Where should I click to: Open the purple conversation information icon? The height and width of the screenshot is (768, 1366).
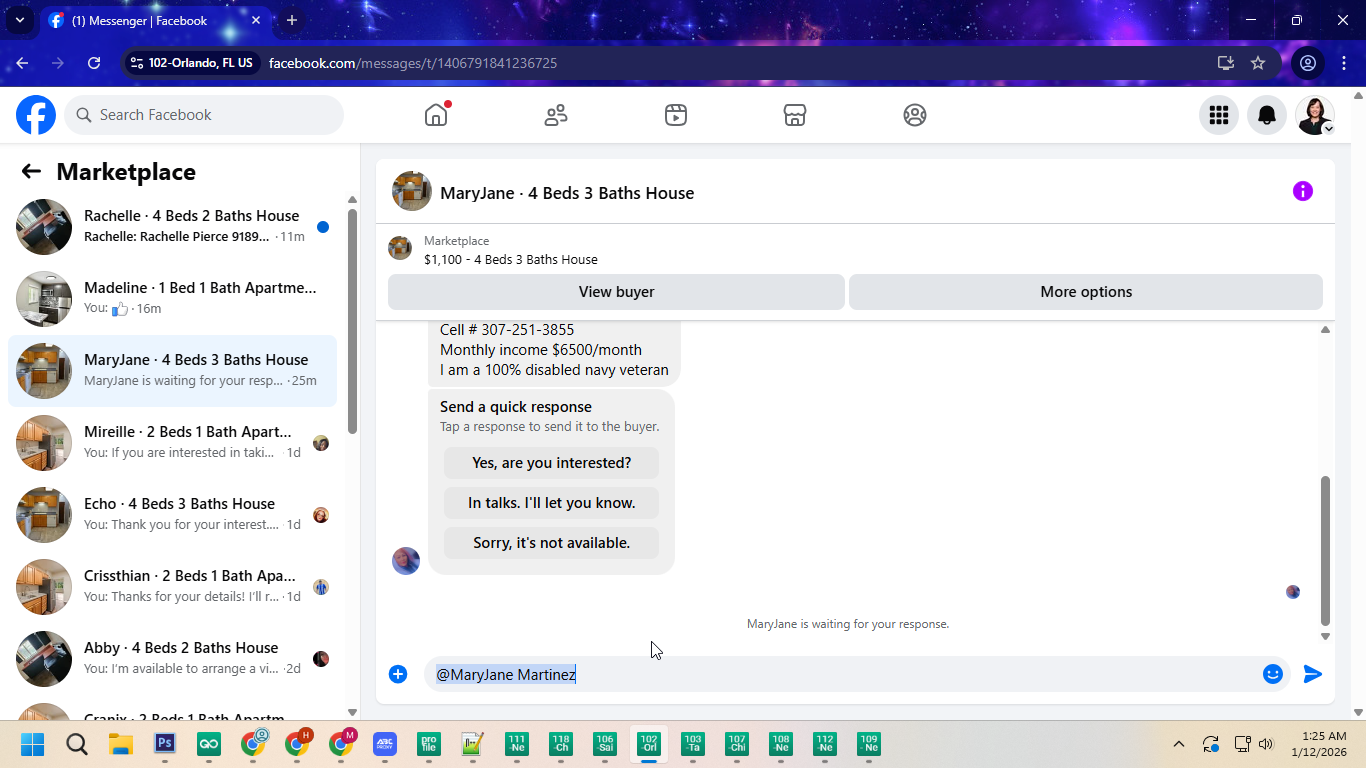[1303, 191]
